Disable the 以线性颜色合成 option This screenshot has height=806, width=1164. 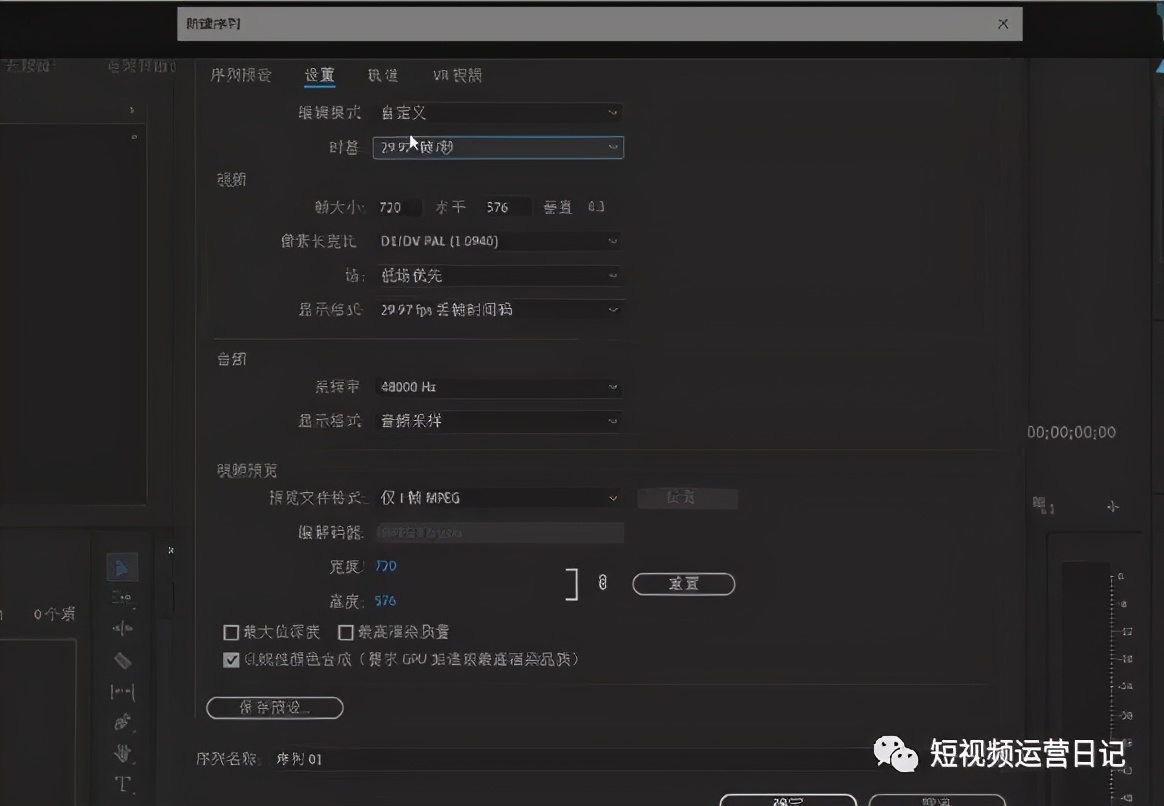click(x=231, y=660)
